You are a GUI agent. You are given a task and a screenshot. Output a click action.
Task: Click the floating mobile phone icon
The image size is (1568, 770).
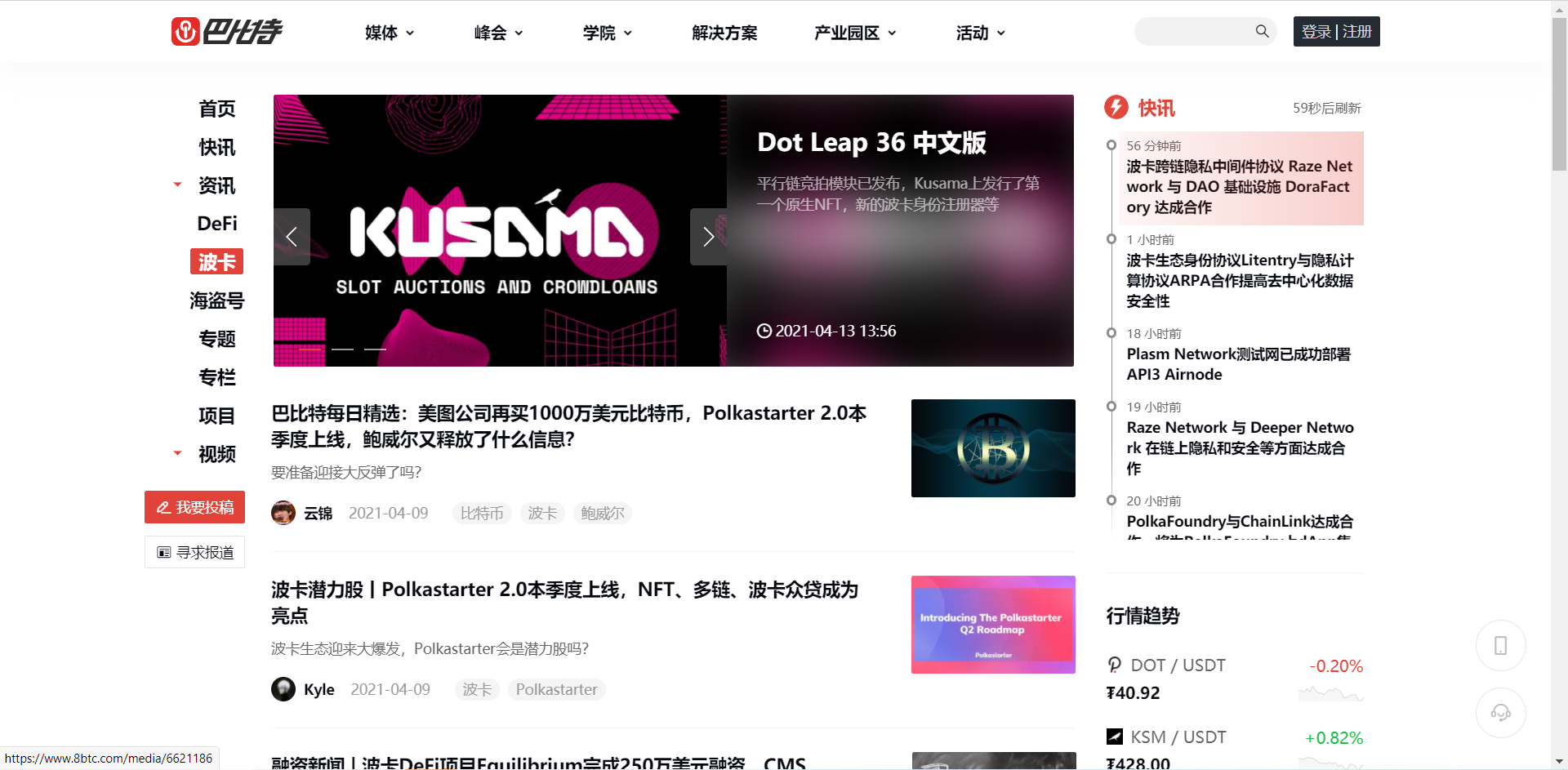tap(1501, 645)
